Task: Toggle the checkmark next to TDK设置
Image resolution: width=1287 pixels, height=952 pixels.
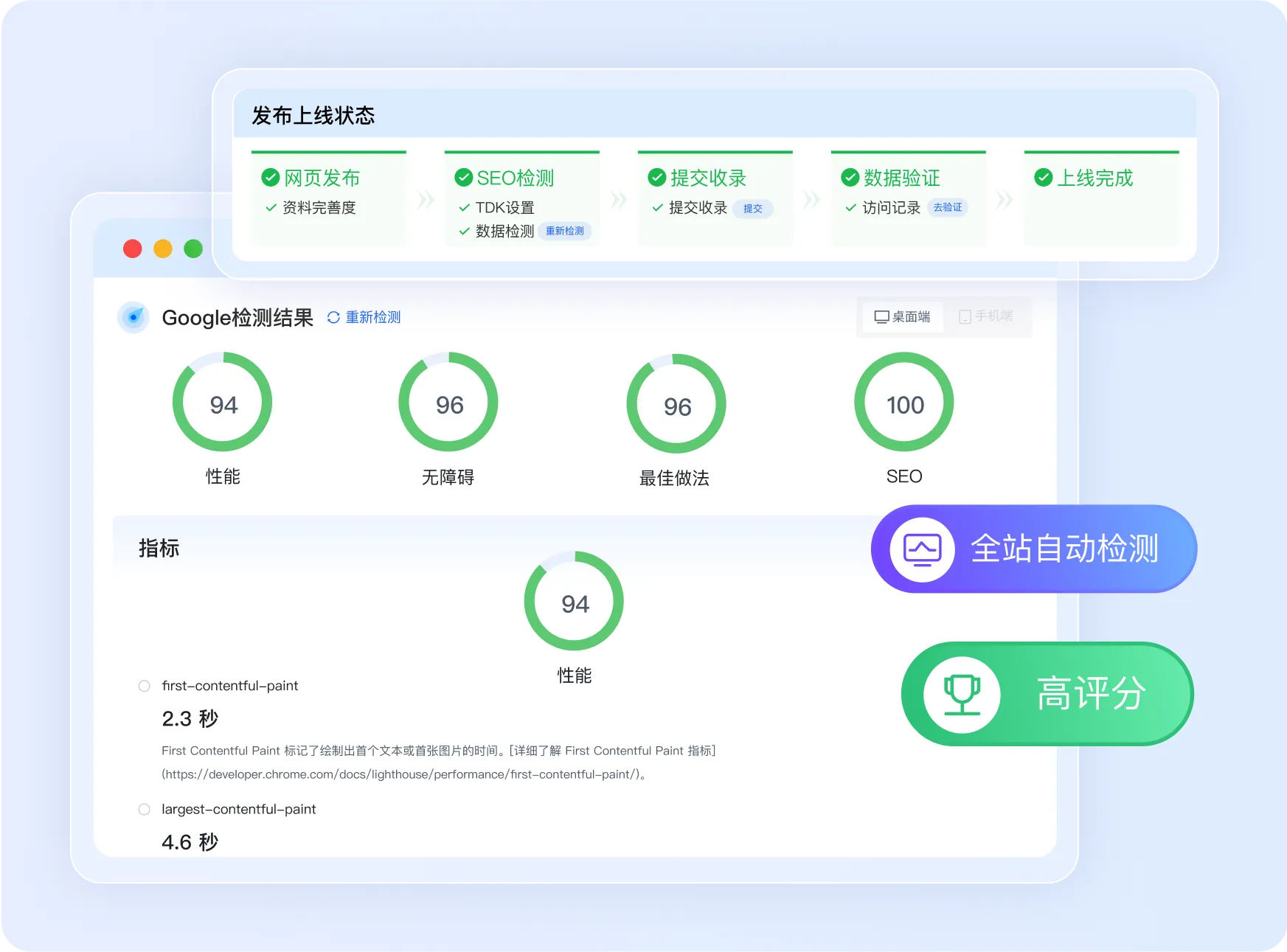Action: click(x=464, y=208)
